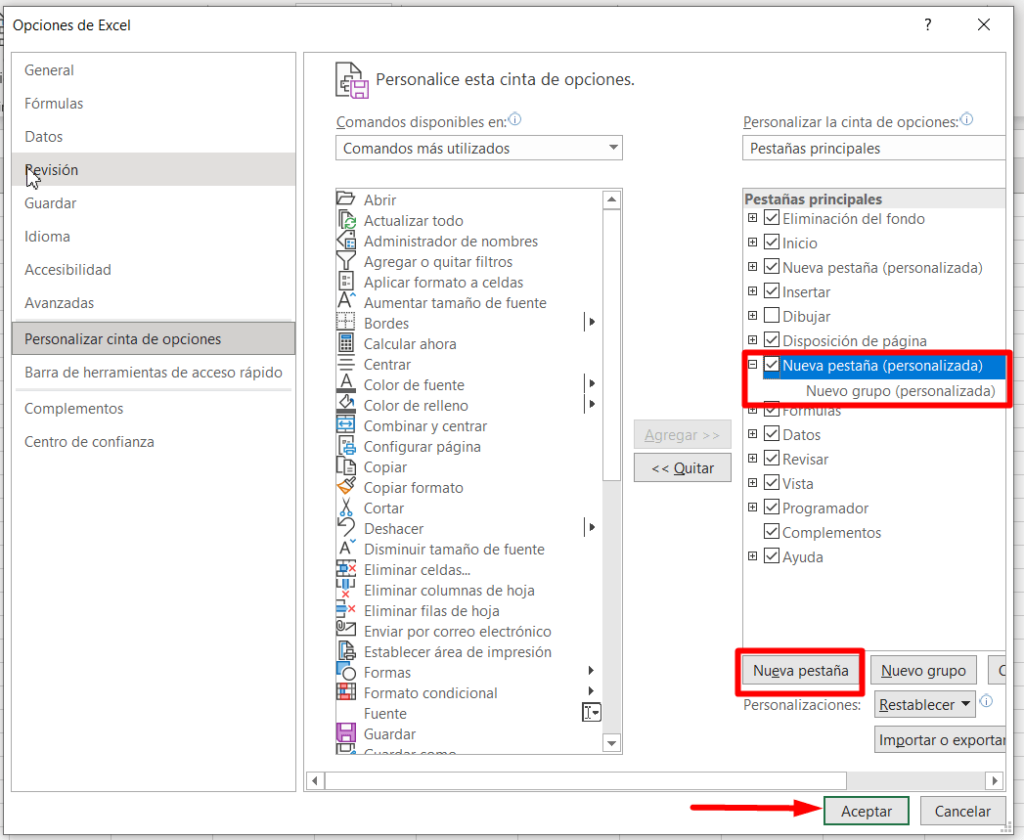Expand the Inicio tab tree item
Viewport: 1024px width, 840px height.
tap(753, 242)
